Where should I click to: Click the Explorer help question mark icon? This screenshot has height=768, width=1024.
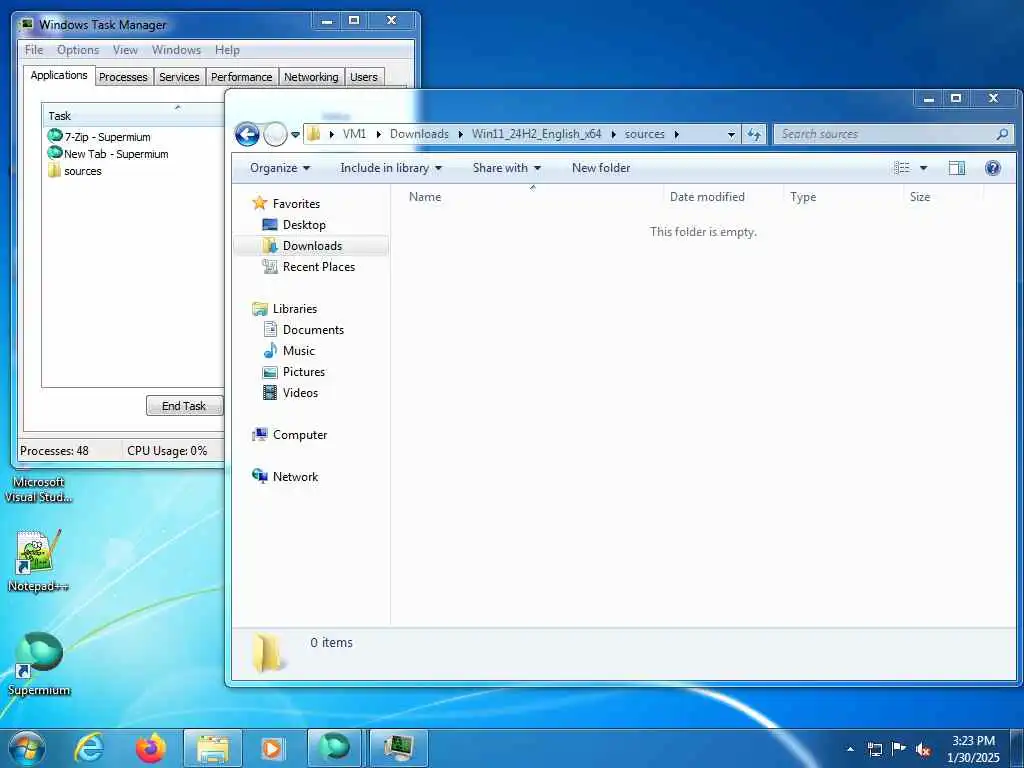coord(993,168)
